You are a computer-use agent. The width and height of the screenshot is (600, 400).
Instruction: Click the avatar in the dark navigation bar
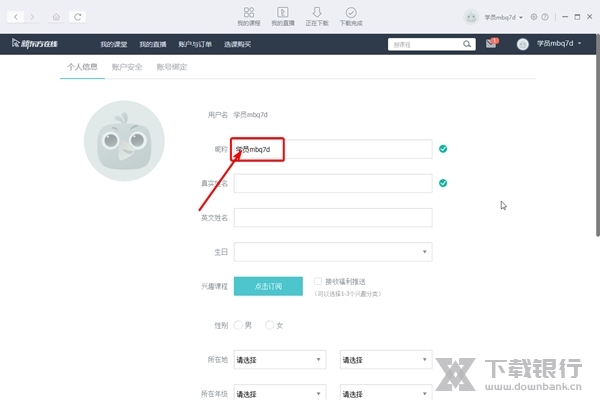click(523, 44)
